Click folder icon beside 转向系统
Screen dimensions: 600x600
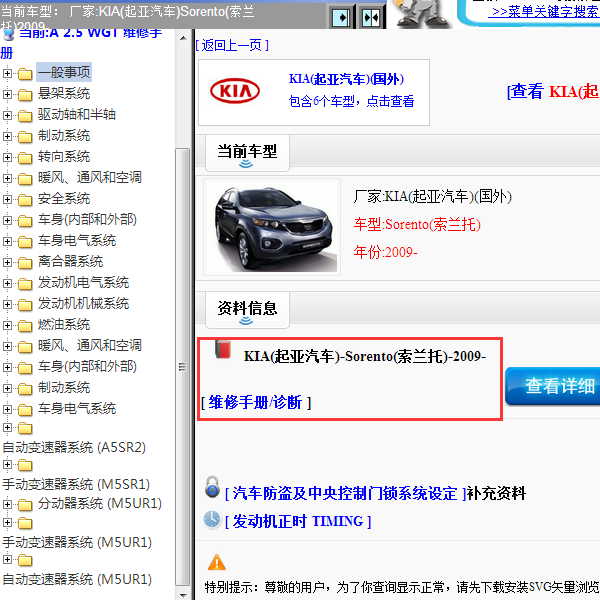click(x=25, y=157)
